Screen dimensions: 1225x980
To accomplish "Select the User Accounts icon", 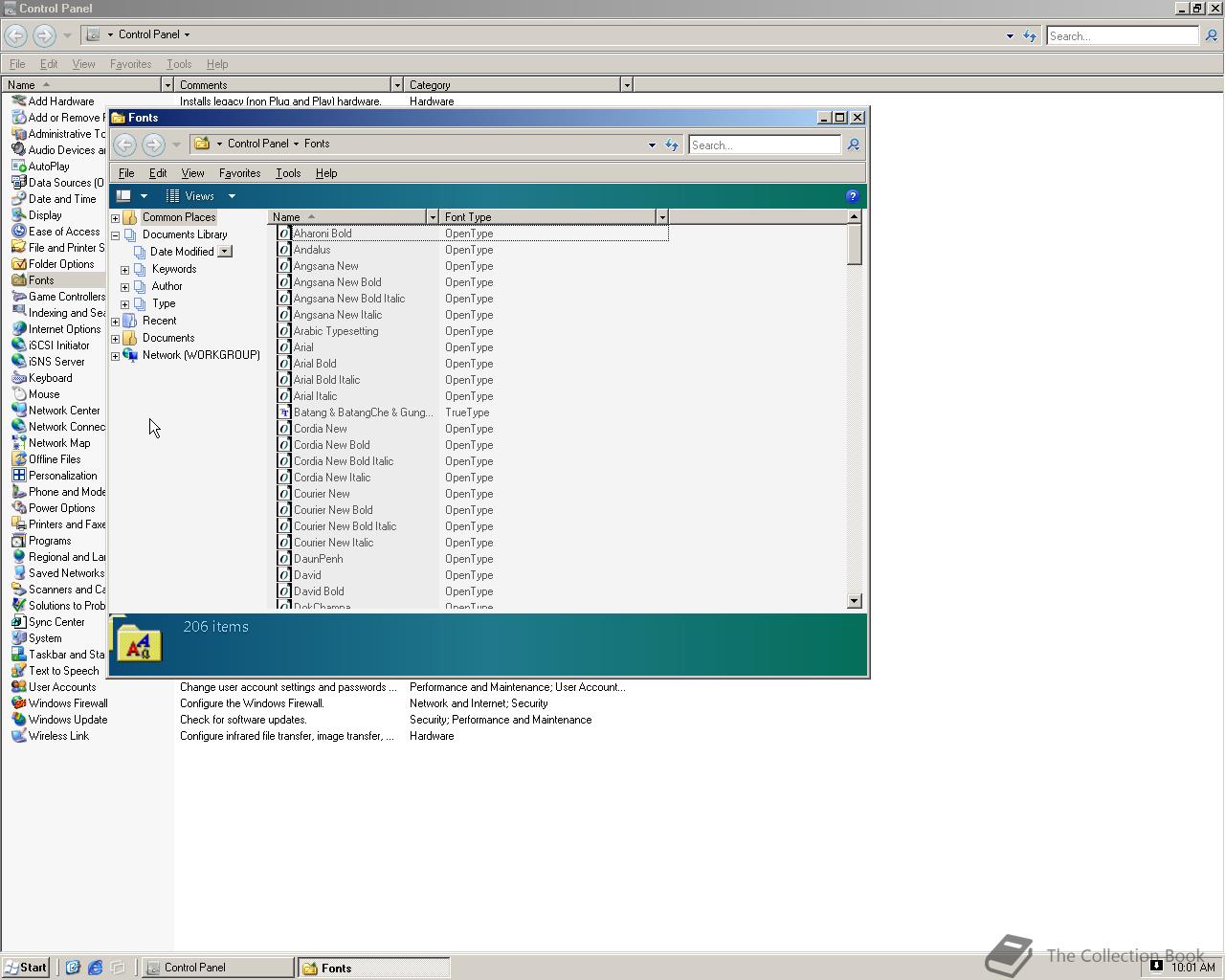I will pyautogui.click(x=19, y=687).
